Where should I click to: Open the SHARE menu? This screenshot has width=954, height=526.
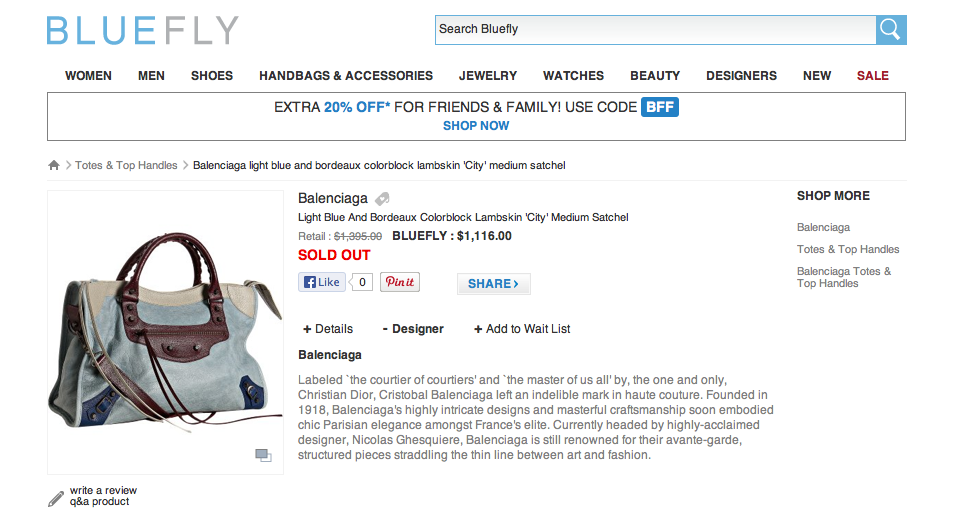(493, 284)
